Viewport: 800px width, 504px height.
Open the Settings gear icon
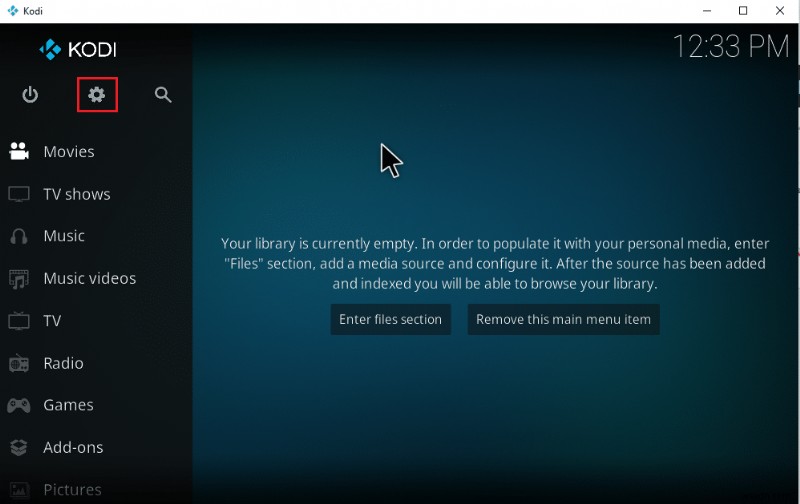pyautogui.click(x=96, y=94)
